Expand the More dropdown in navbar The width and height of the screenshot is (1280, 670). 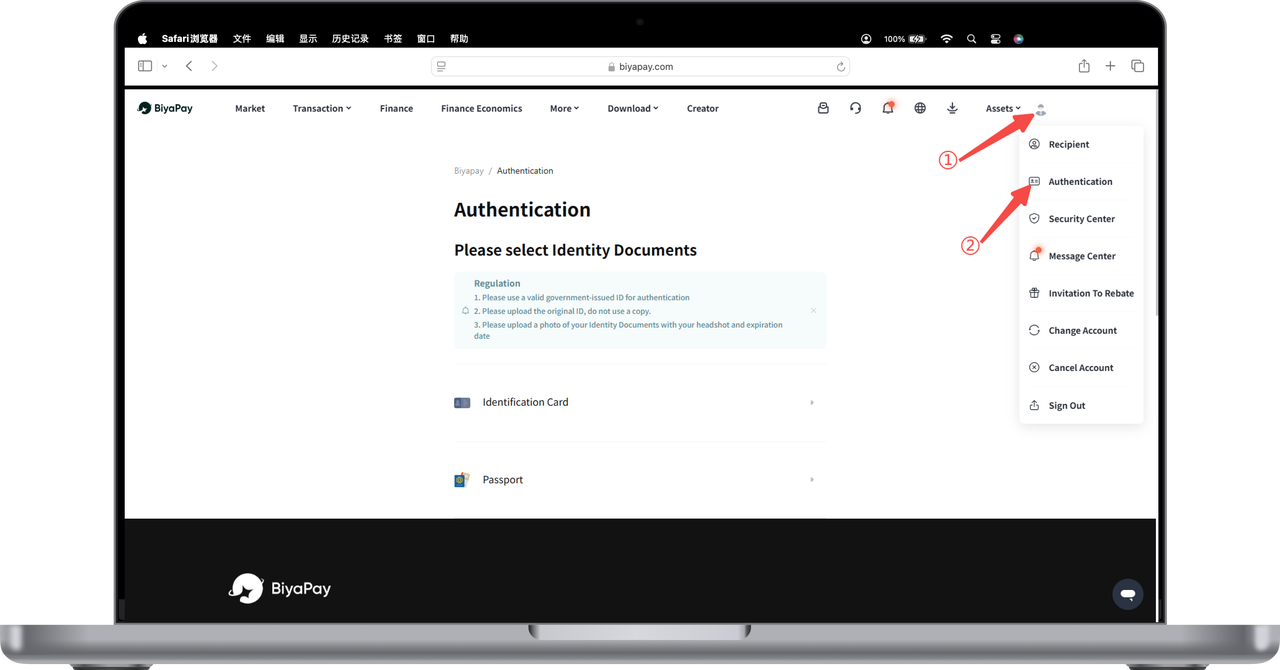point(564,109)
